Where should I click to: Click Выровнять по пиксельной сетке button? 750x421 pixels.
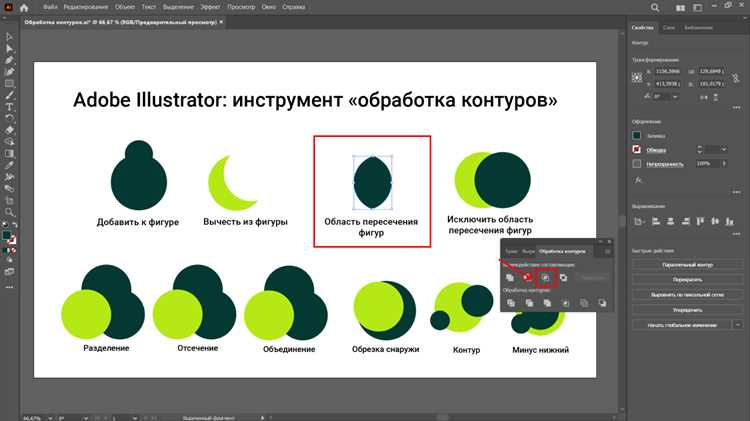pyautogui.click(x=687, y=295)
